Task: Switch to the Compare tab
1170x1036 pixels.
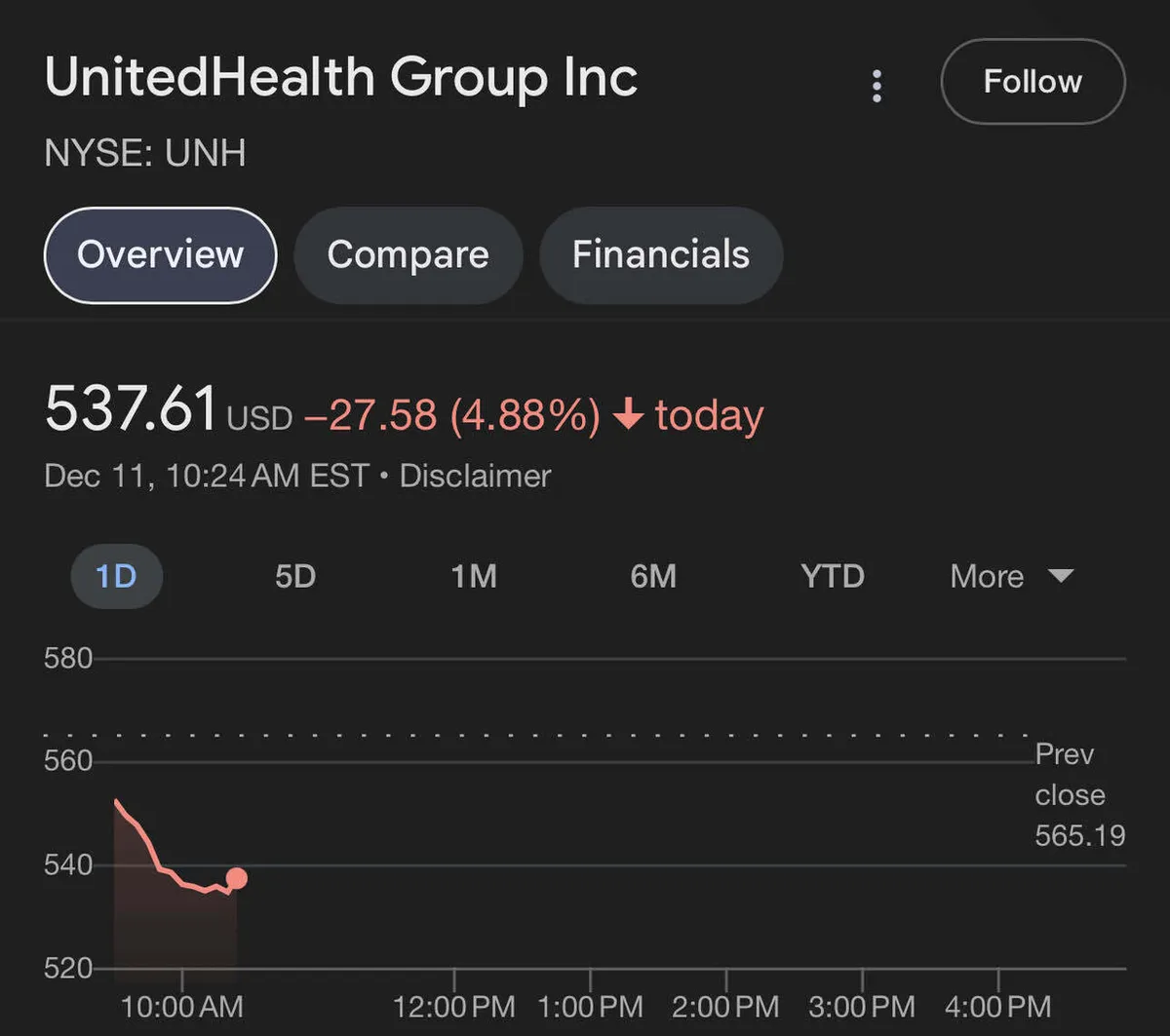Action: (408, 255)
